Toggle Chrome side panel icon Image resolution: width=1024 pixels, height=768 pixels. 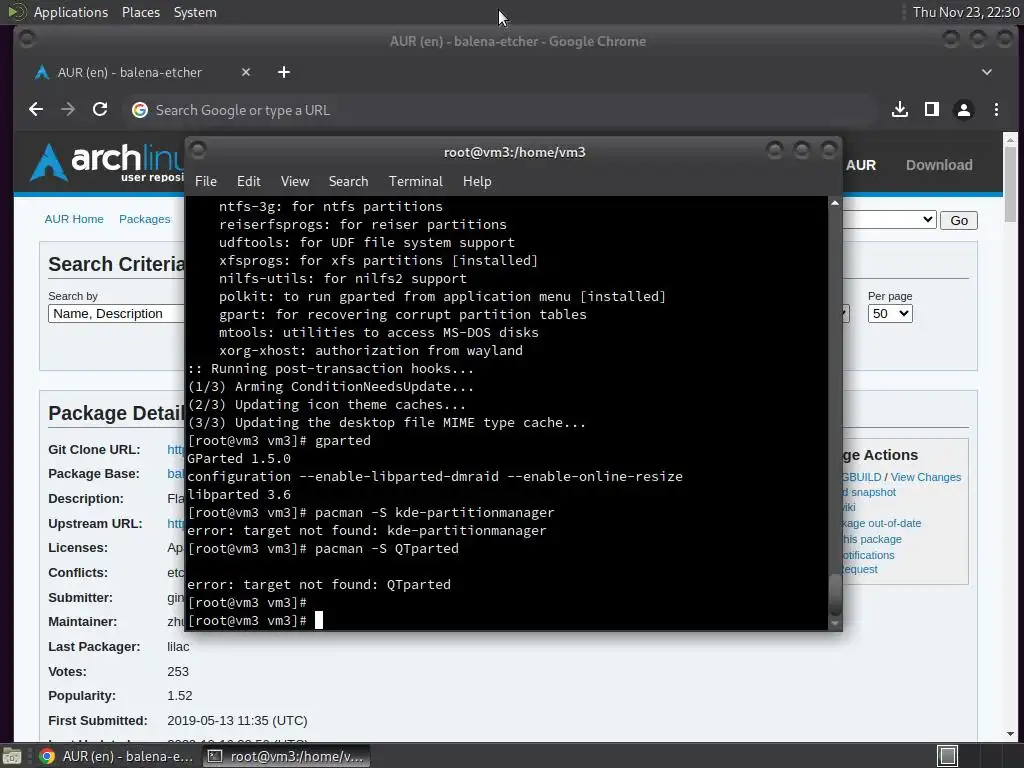pyautogui.click(x=932, y=110)
